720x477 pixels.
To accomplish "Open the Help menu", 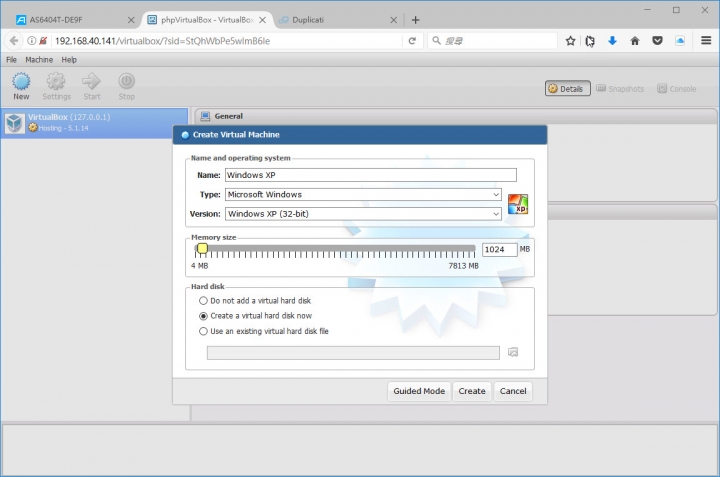I will tap(69, 60).
